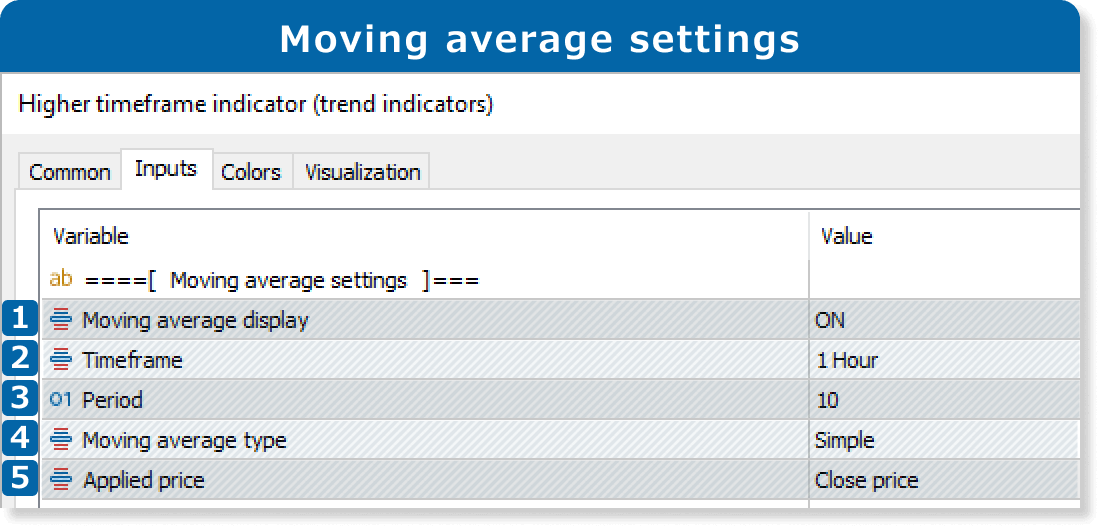Click the Value column header
The height and width of the screenshot is (528, 1100).
(x=846, y=237)
